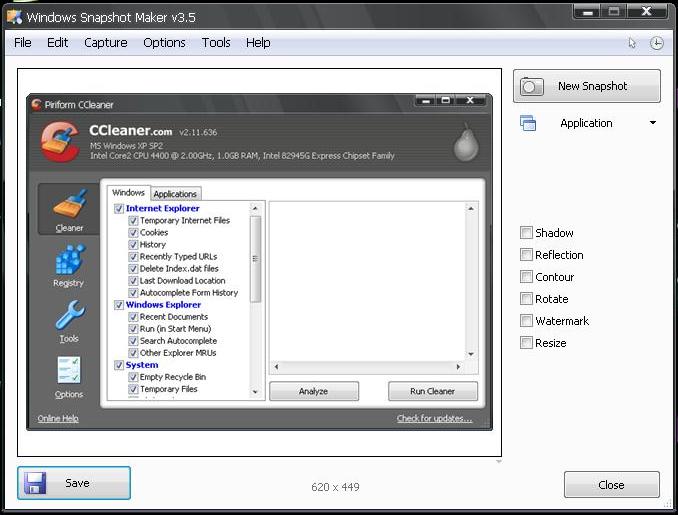
Task: Click the v2.11.636 version text
Action: point(198,132)
